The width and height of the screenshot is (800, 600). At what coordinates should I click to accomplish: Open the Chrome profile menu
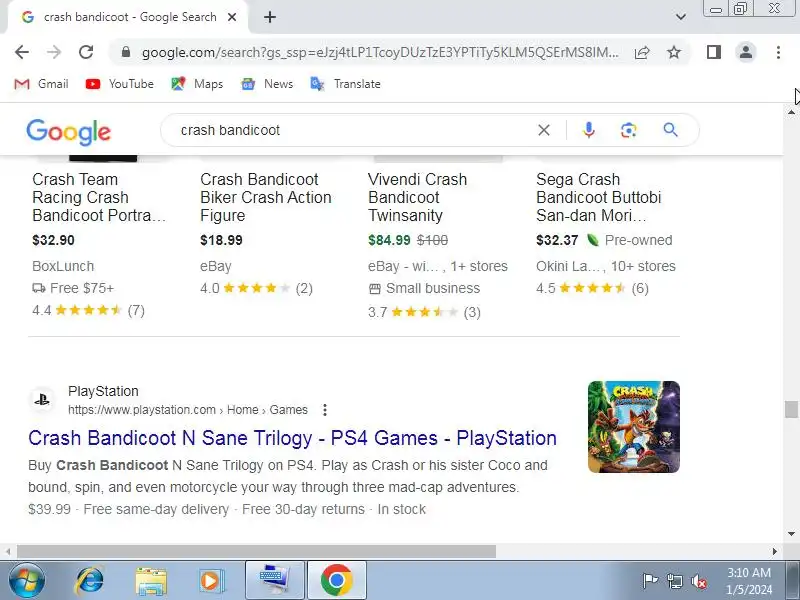pos(746,52)
